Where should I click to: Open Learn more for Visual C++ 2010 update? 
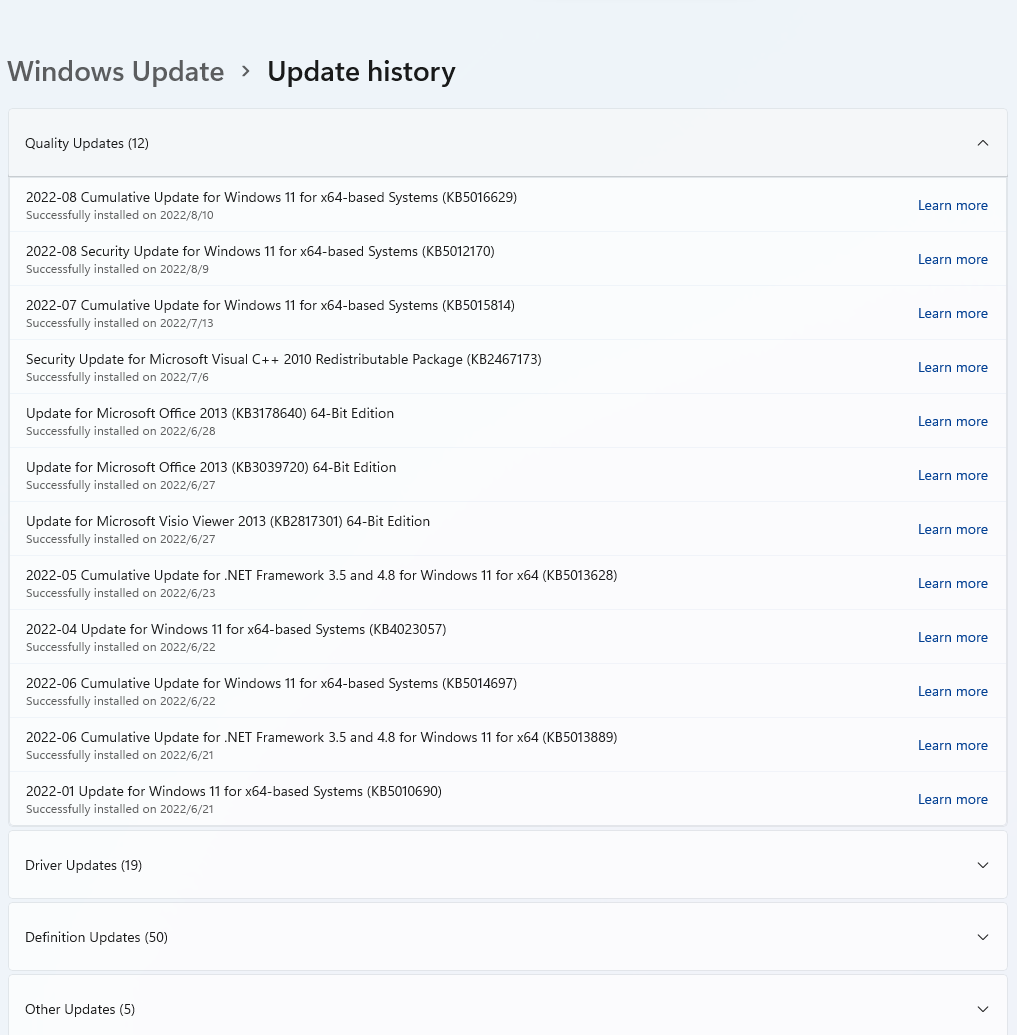click(952, 367)
